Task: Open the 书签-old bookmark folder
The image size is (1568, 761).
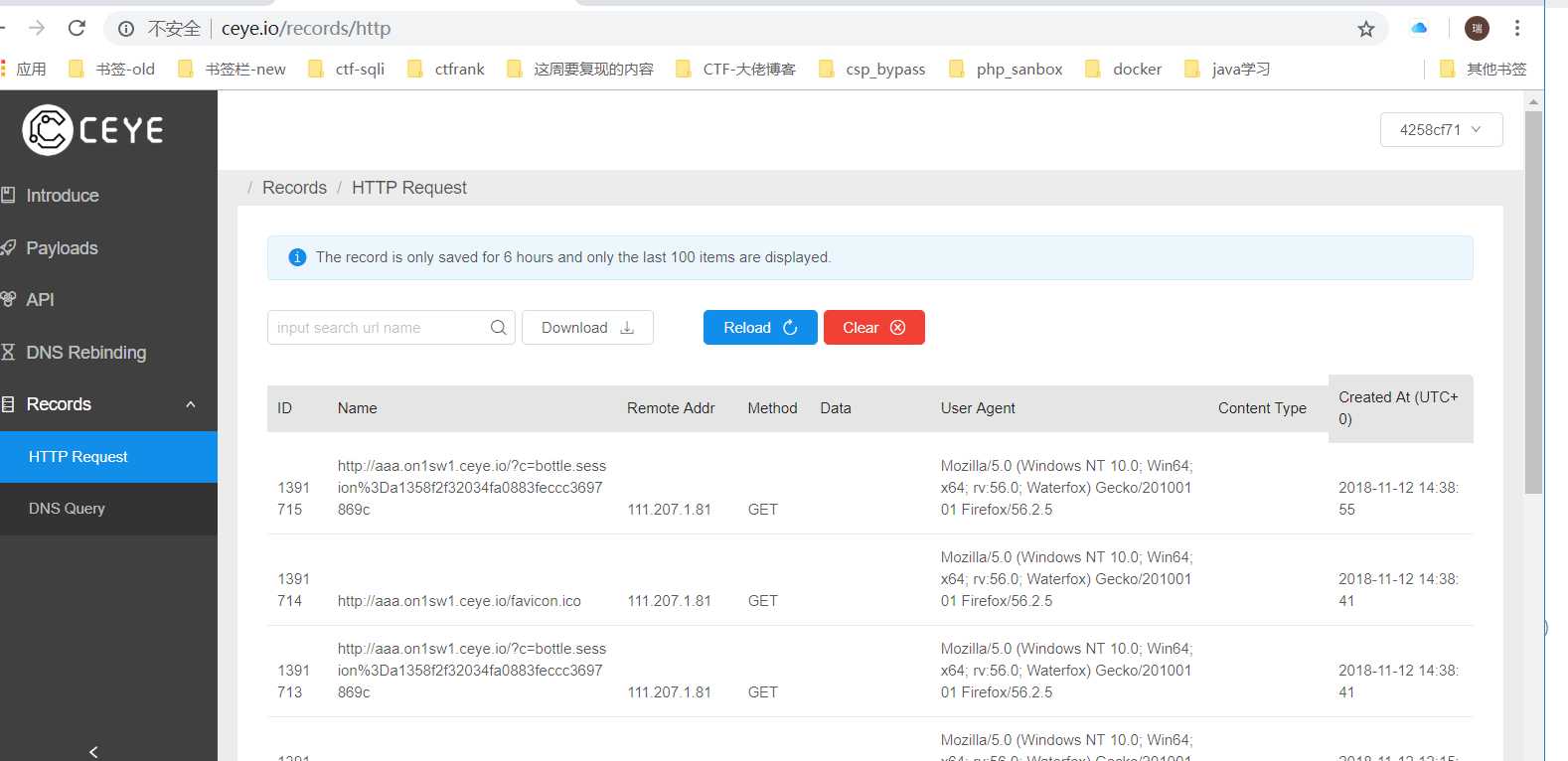Action: pyautogui.click(x=111, y=69)
